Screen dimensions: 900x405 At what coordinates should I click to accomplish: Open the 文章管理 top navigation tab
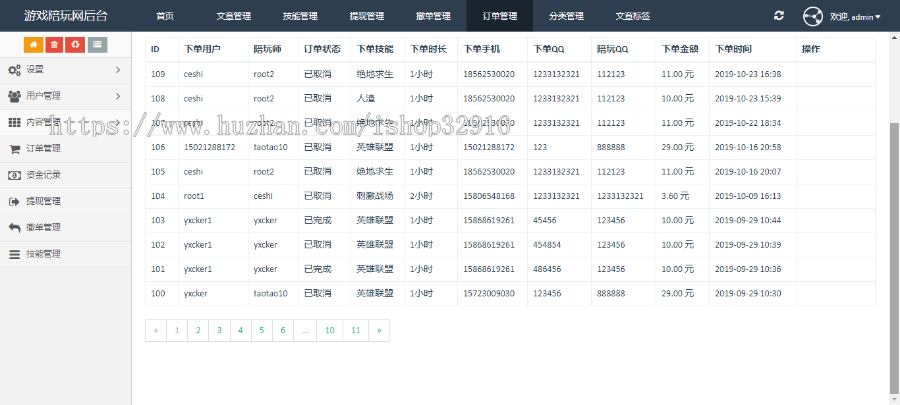(x=234, y=16)
